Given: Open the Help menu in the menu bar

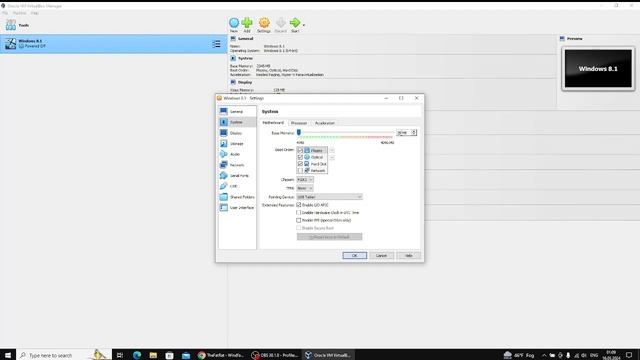Looking at the screenshot, I should [x=35, y=13].
